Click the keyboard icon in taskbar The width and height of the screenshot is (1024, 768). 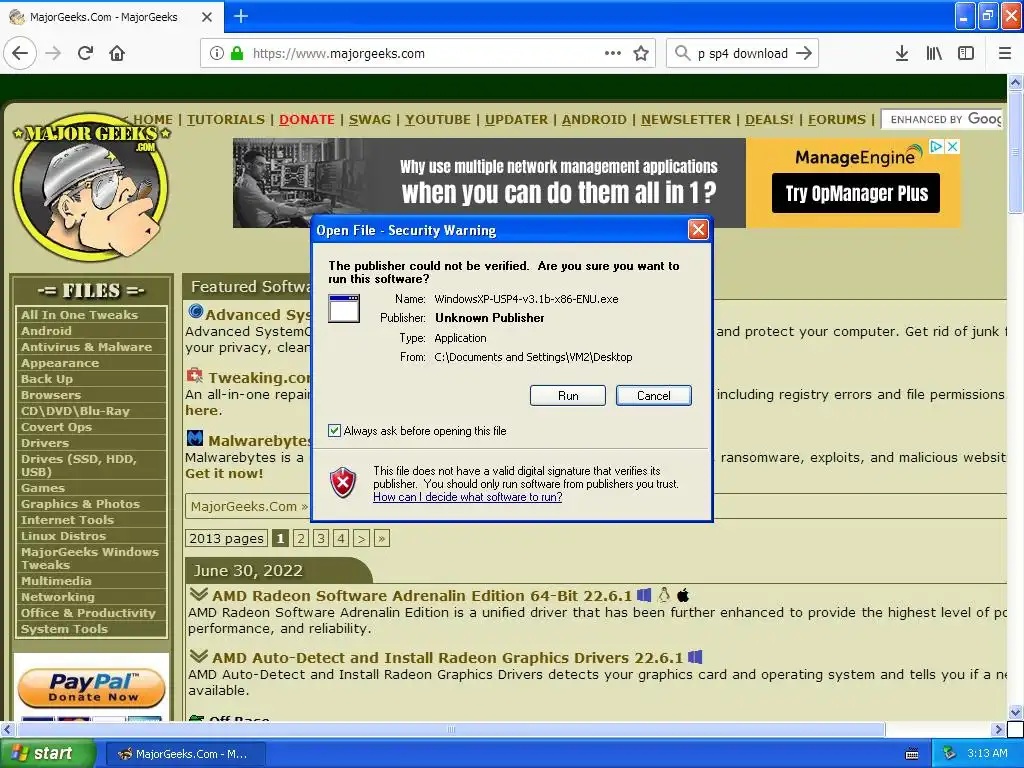(912, 754)
